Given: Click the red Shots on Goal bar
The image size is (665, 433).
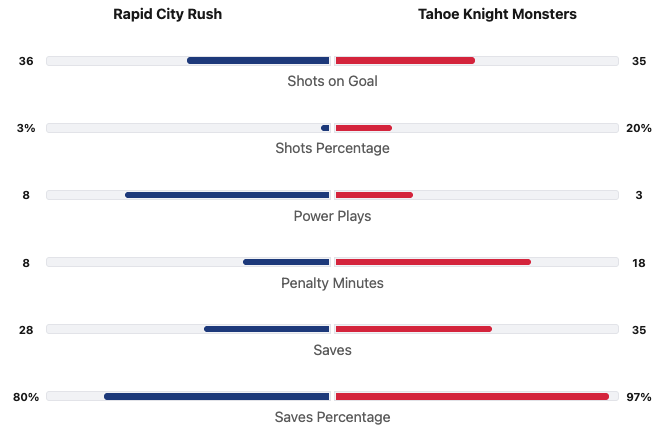Looking at the screenshot, I should coord(405,61).
